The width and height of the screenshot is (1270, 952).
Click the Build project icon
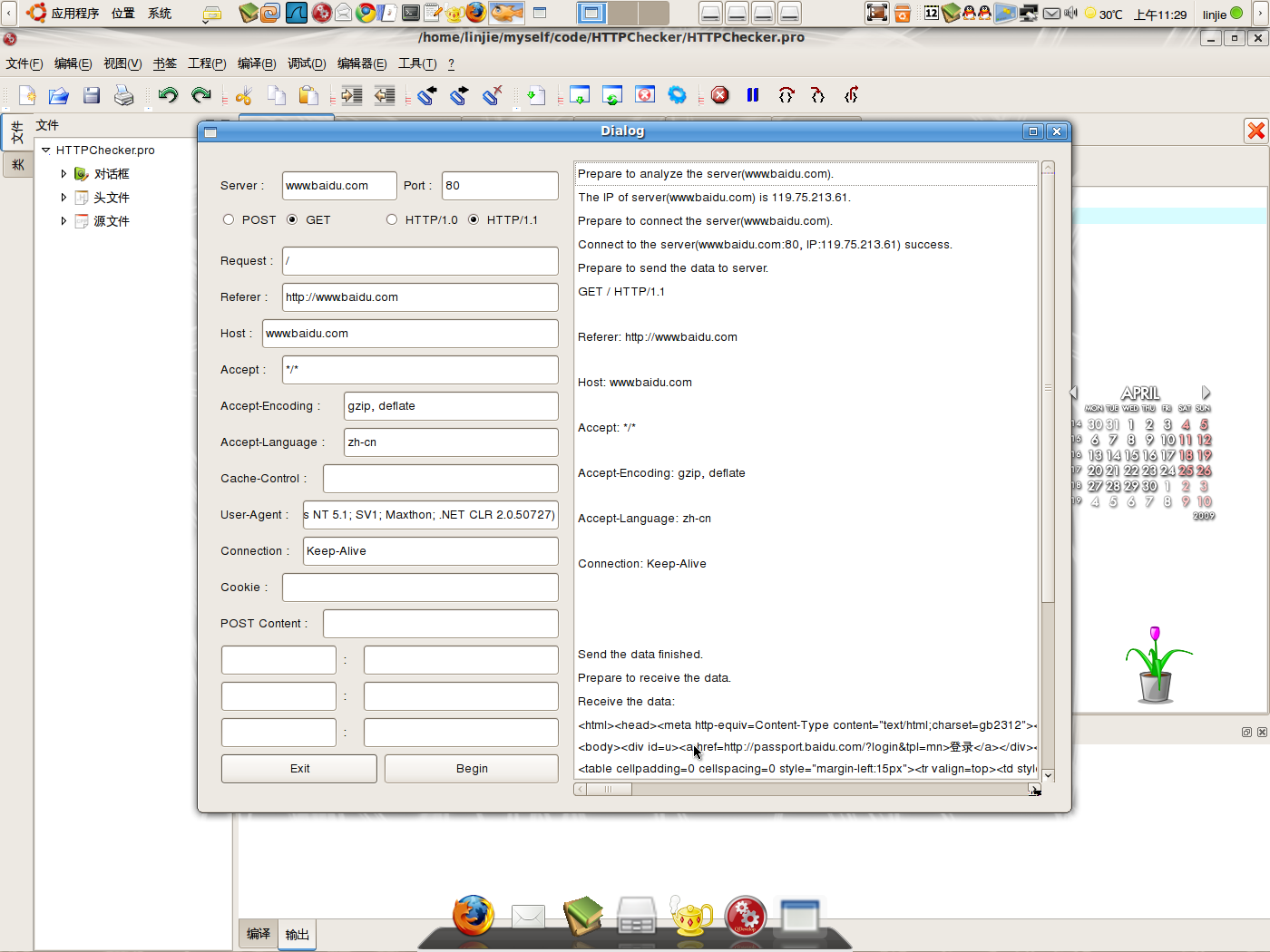coord(580,95)
